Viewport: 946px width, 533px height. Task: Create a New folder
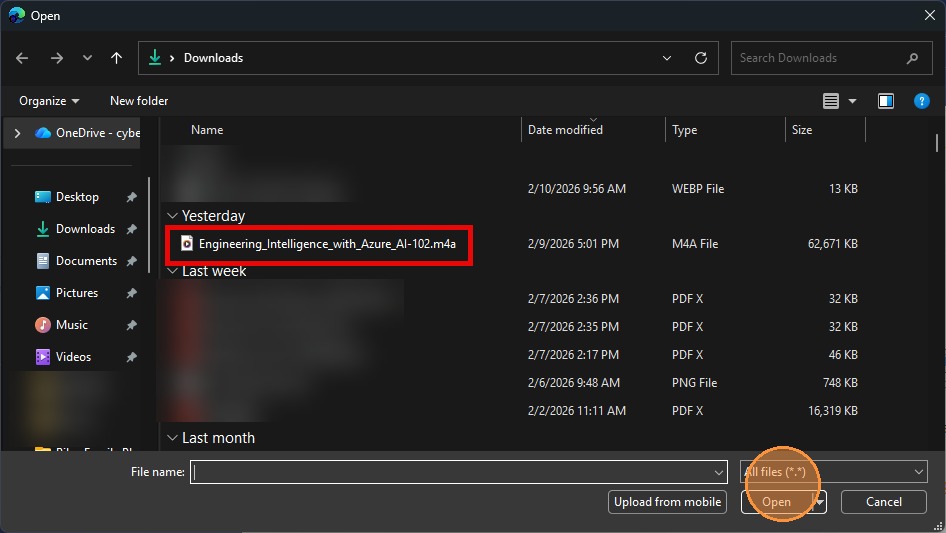pos(139,101)
